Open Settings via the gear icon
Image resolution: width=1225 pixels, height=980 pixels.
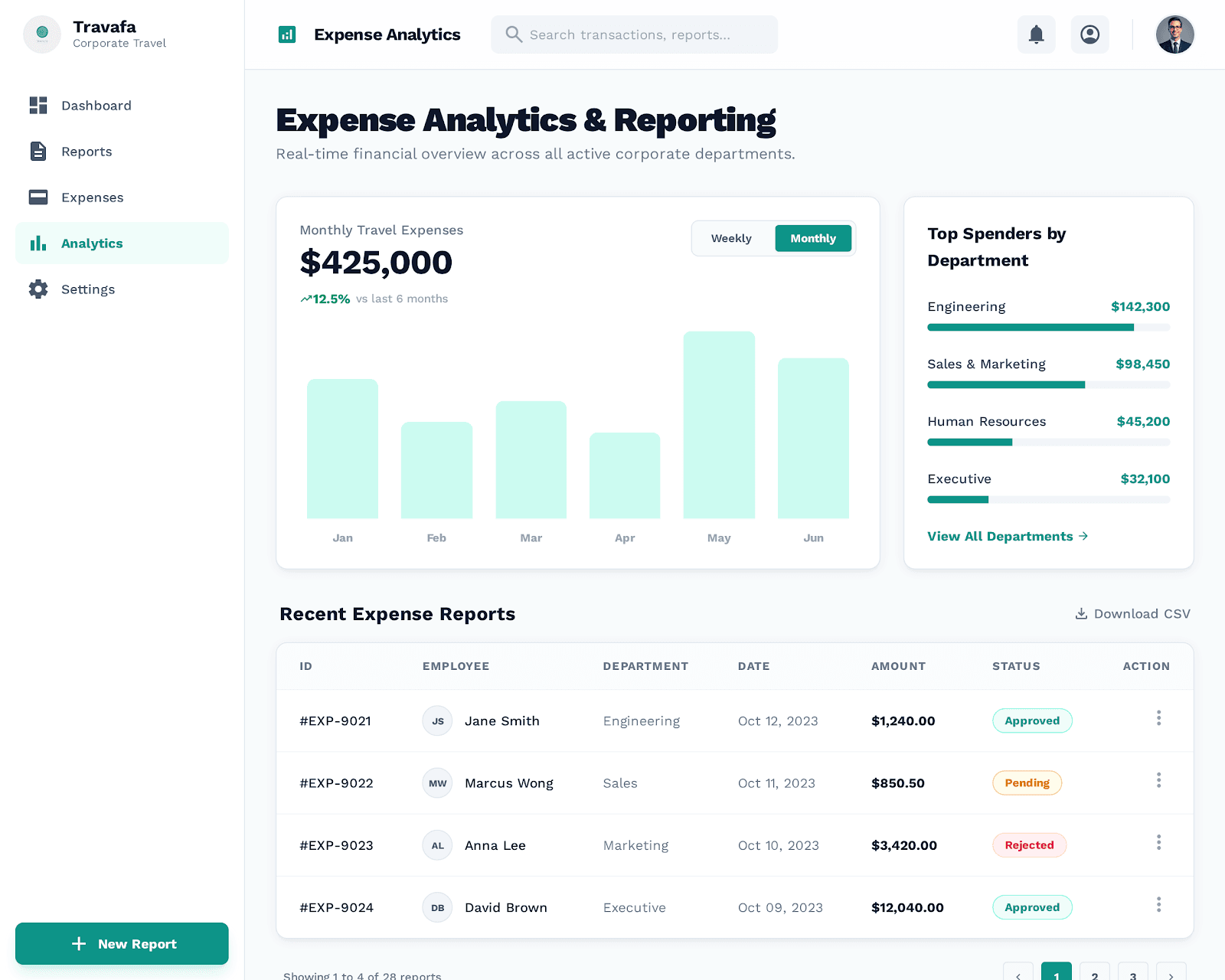point(38,289)
